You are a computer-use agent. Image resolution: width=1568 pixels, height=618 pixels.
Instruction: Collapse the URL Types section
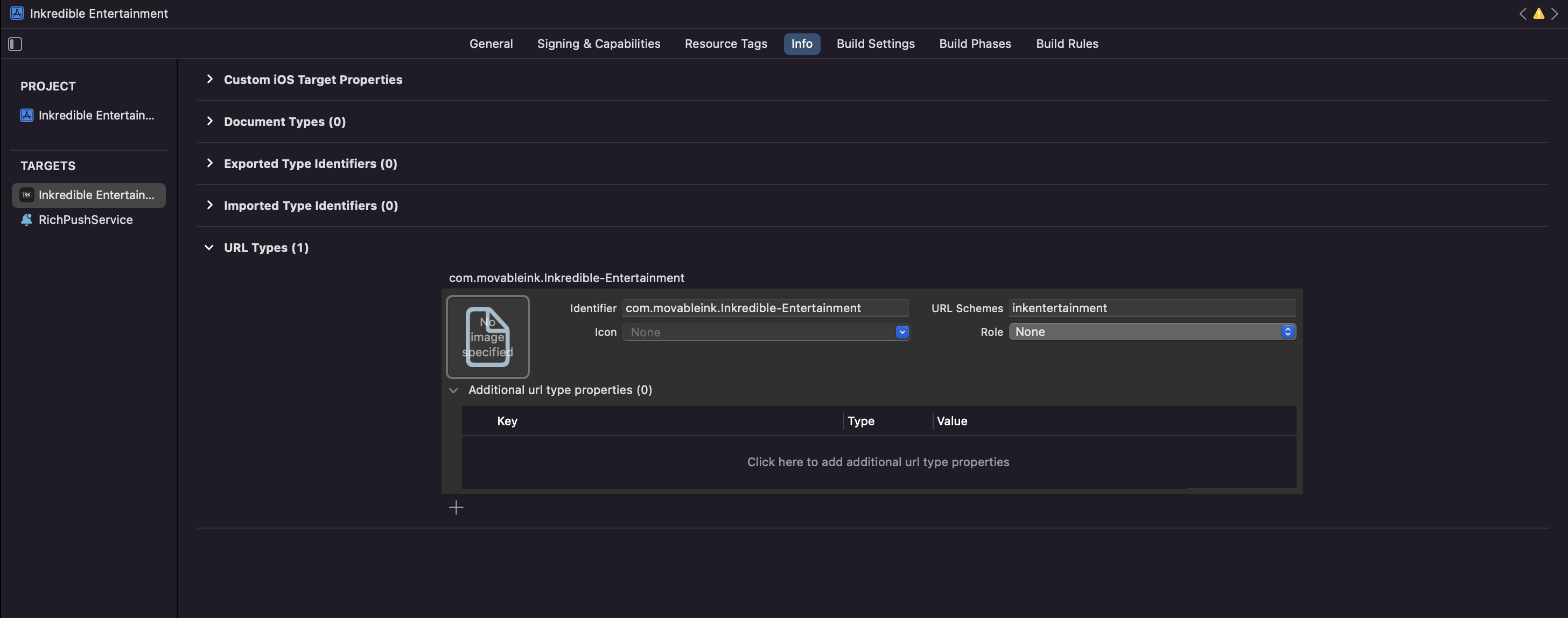point(209,248)
